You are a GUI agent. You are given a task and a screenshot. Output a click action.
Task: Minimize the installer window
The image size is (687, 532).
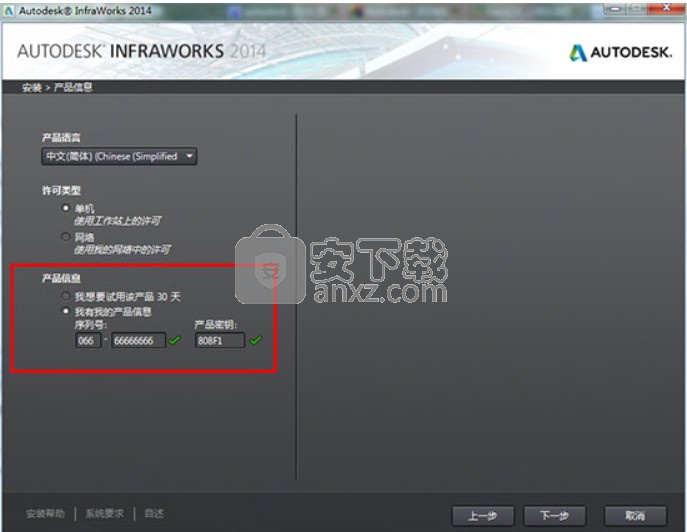tap(615, 8)
